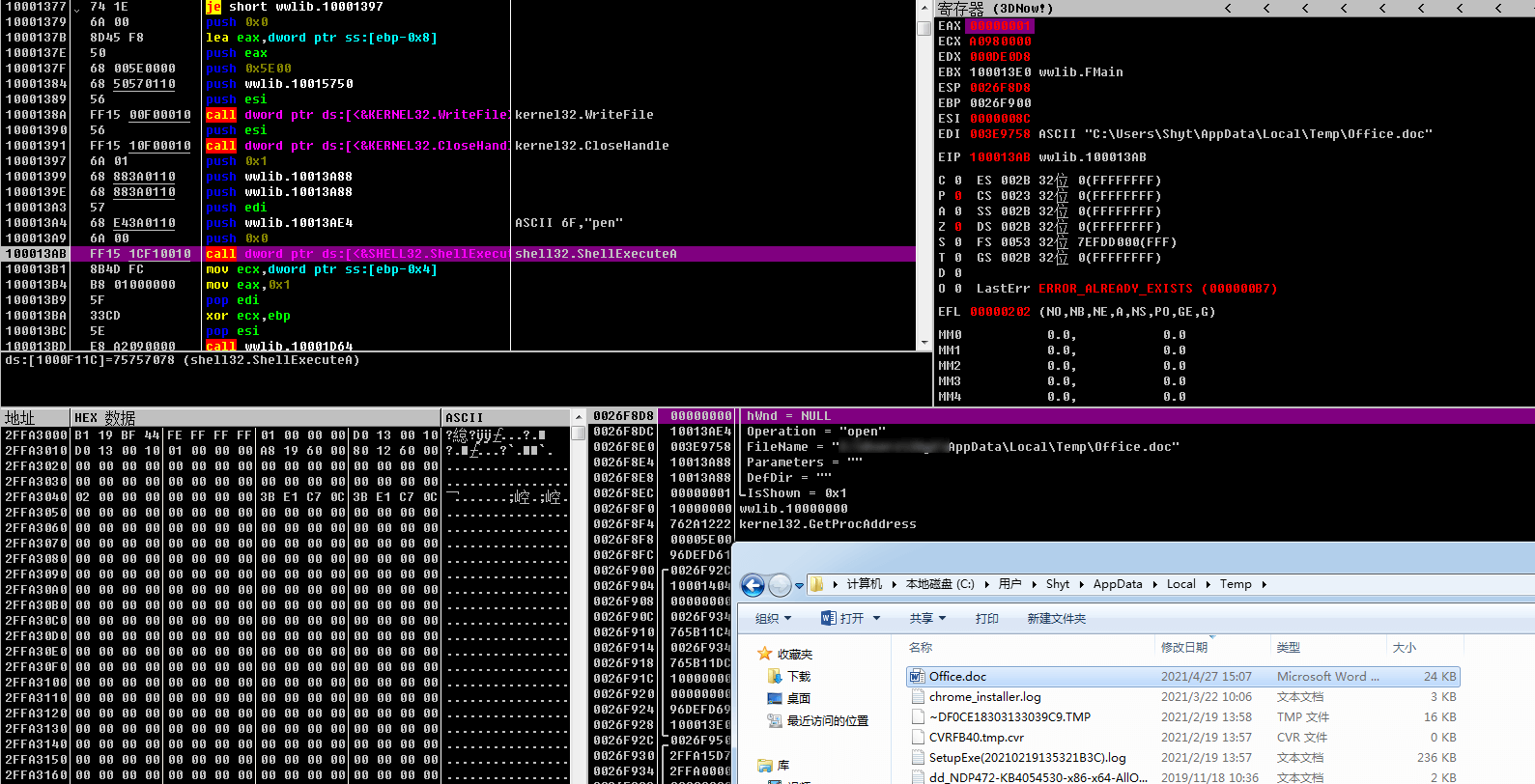Click the 收藏夹 star icon in sidebar
The height and width of the screenshot is (784, 1535).
765,654
